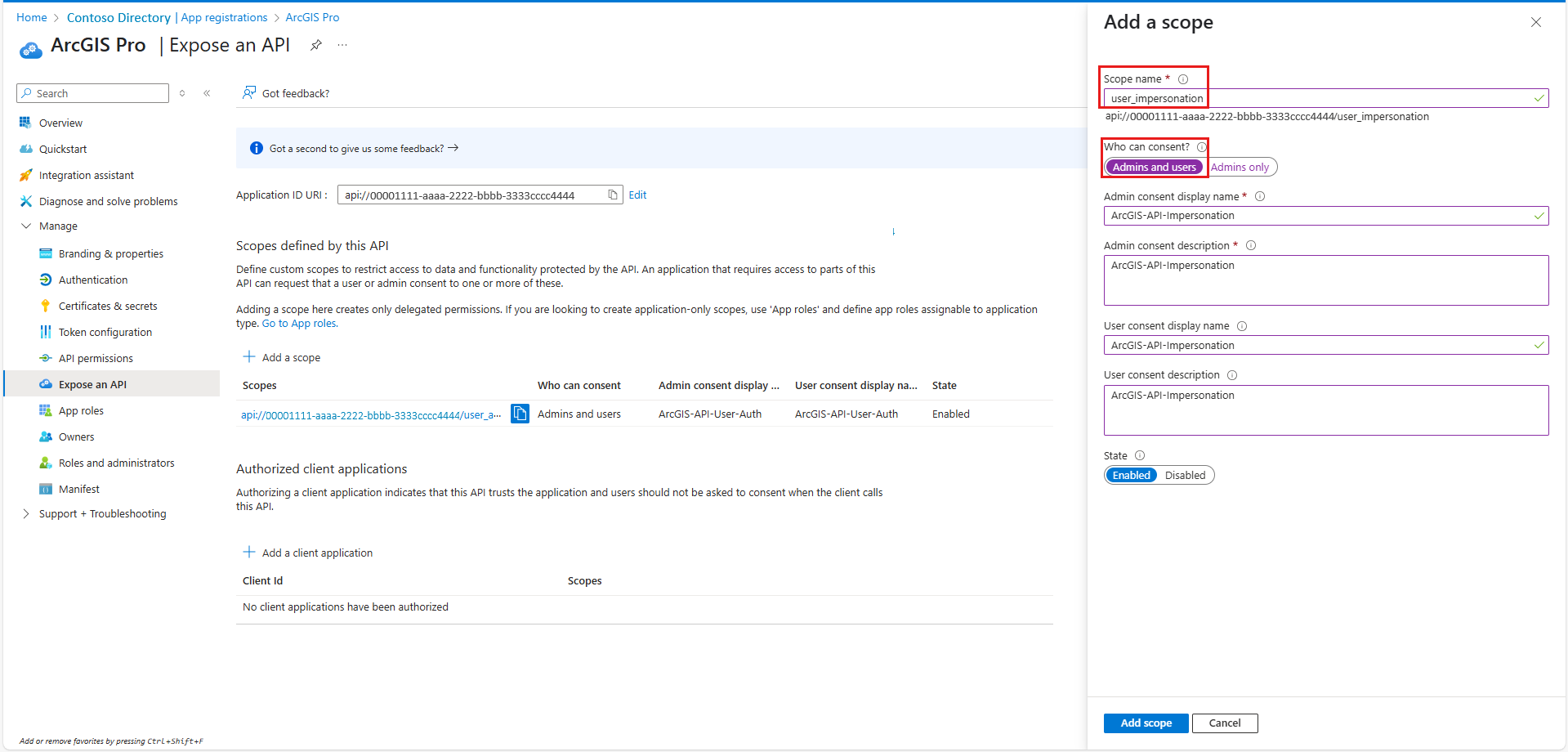This screenshot has height=752, width=1568.
Task: Click the Got feedback? button
Action: click(x=286, y=93)
